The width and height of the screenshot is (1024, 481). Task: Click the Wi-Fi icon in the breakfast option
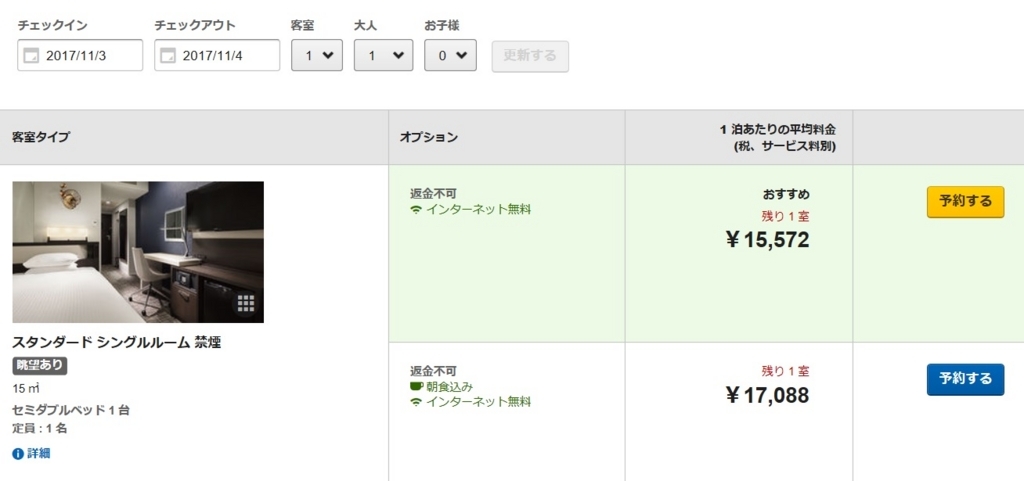pos(416,402)
